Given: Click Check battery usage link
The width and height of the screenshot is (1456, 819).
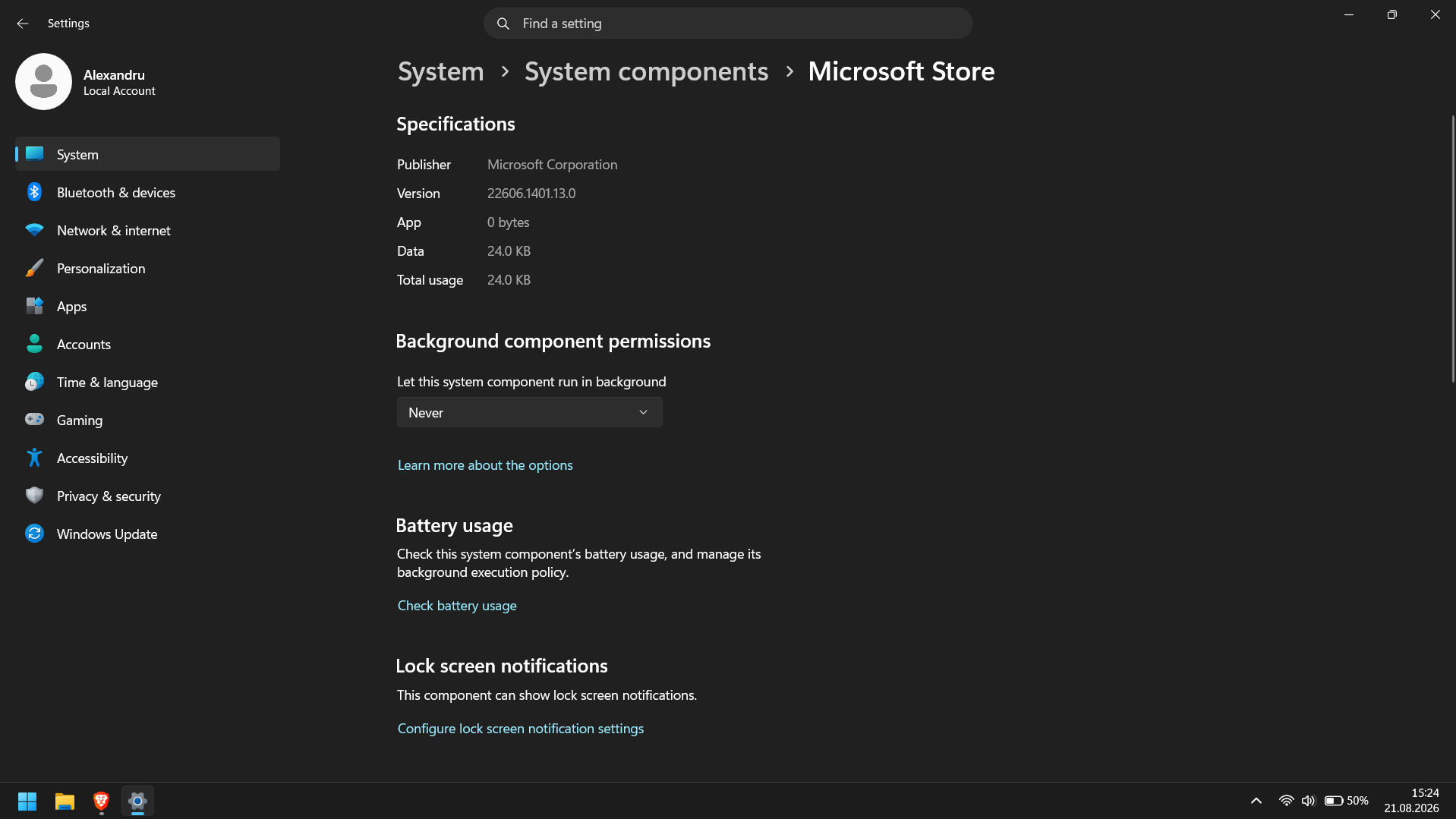Looking at the screenshot, I should tap(457, 606).
